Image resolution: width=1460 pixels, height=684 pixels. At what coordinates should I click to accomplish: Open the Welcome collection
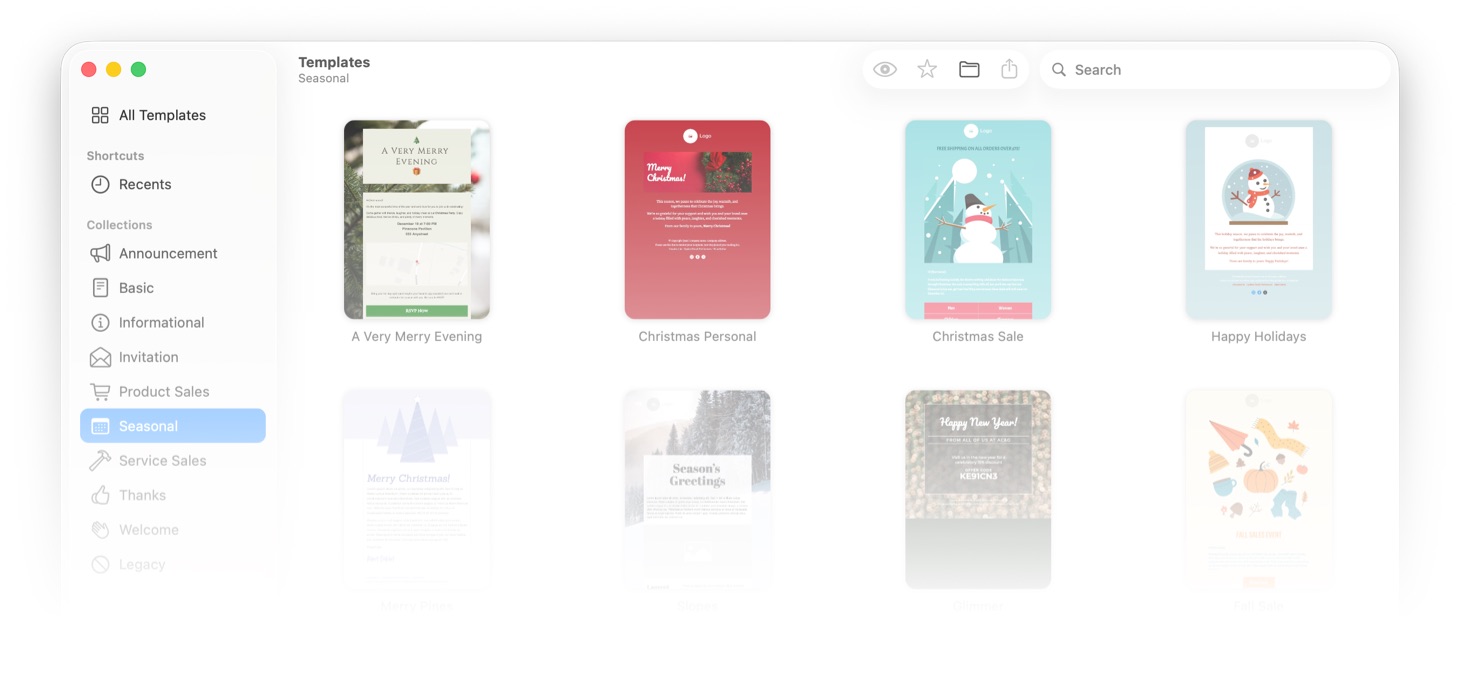coord(148,530)
